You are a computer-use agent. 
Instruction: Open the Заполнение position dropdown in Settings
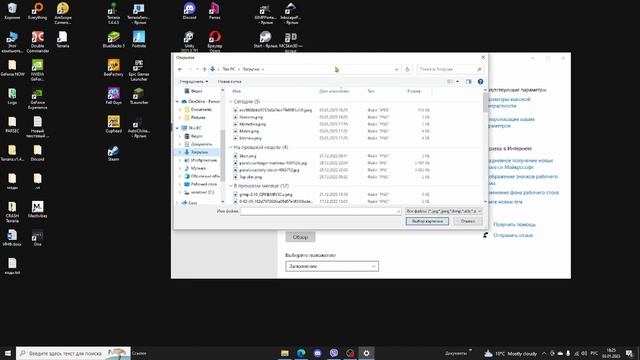(x=332, y=266)
